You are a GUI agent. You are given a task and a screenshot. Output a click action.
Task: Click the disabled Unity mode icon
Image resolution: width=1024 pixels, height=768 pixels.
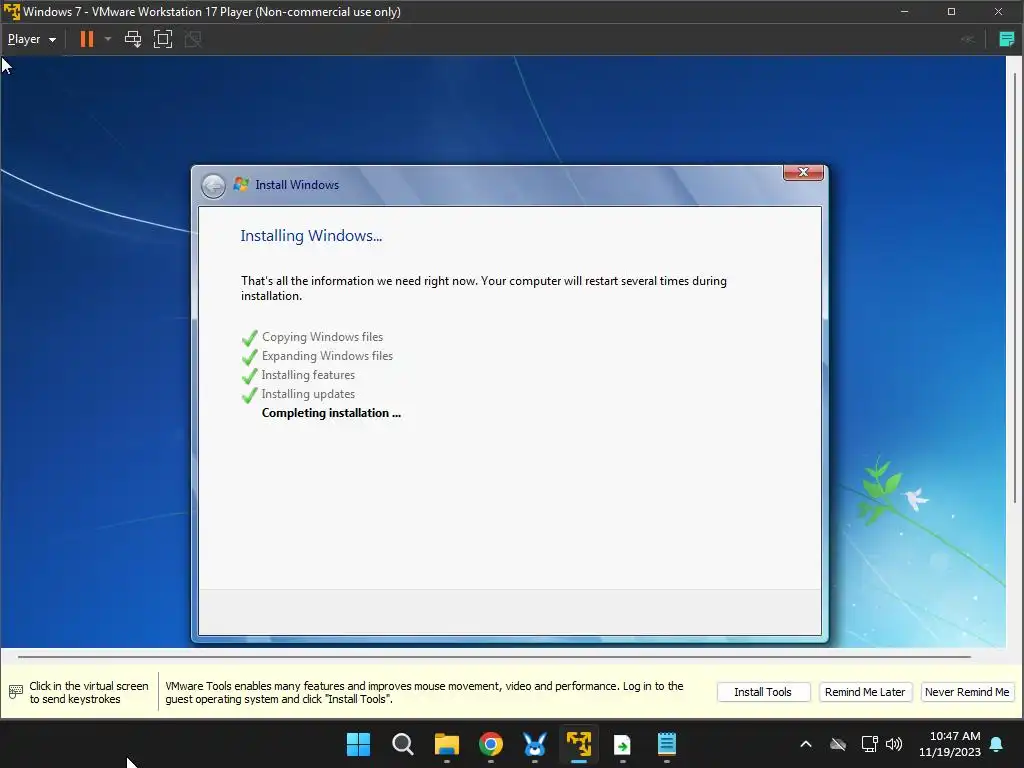(193, 39)
